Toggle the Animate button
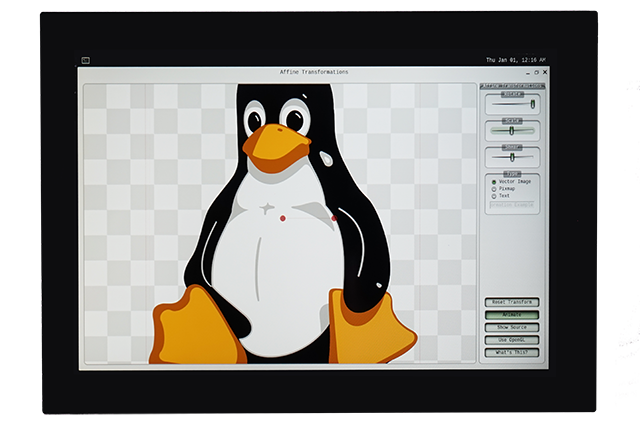640x426 pixels. (x=512, y=315)
